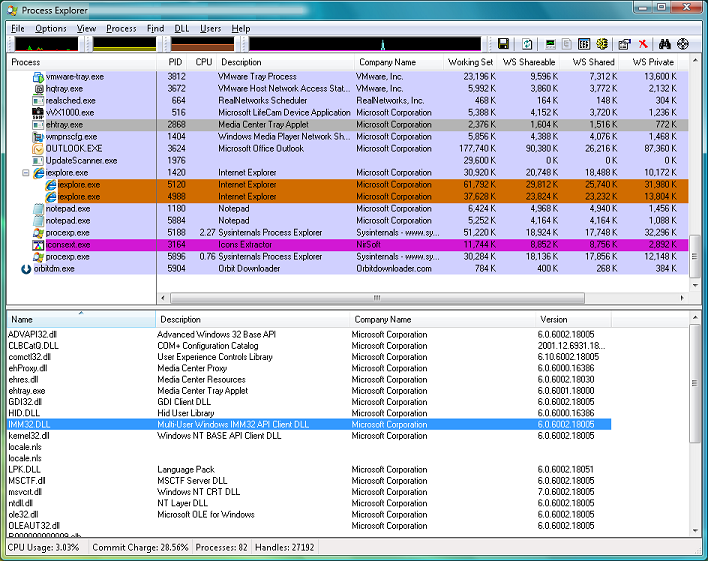Click the yellow gear DLL view icon
Viewport: 708px width, 561px height.
(603, 45)
